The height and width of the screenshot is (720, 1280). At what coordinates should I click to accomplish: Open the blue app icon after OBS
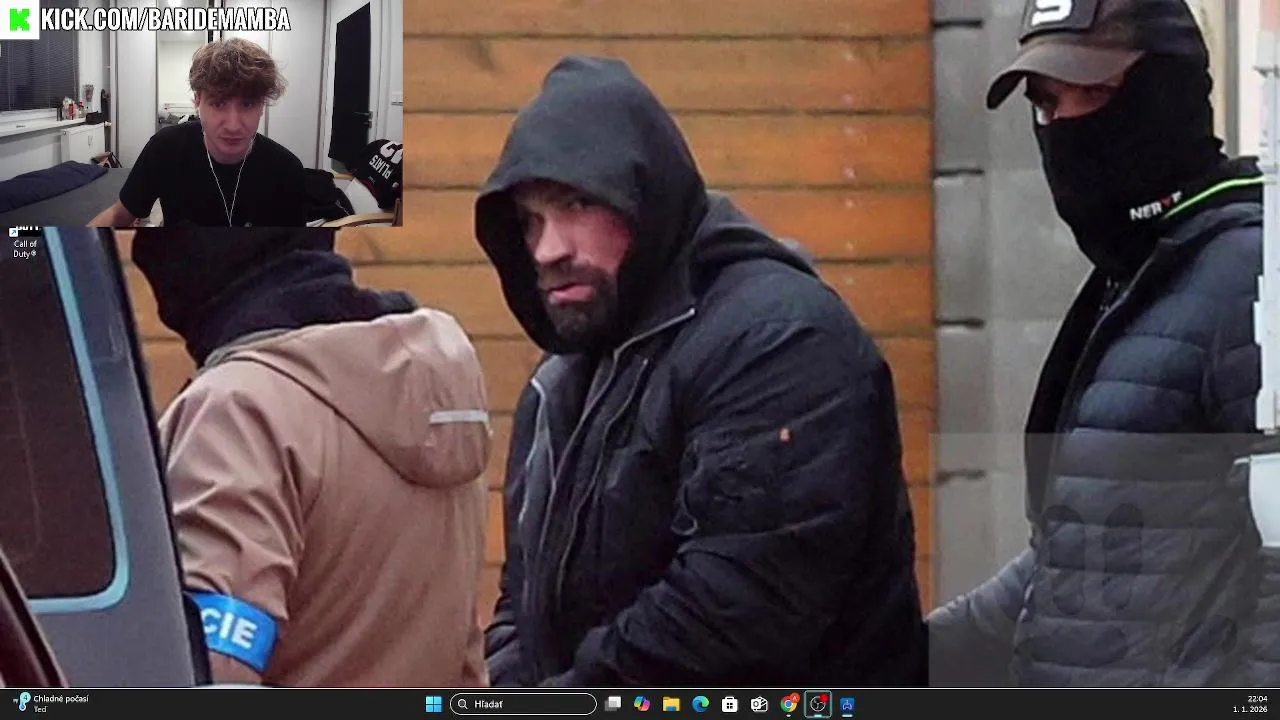(847, 704)
